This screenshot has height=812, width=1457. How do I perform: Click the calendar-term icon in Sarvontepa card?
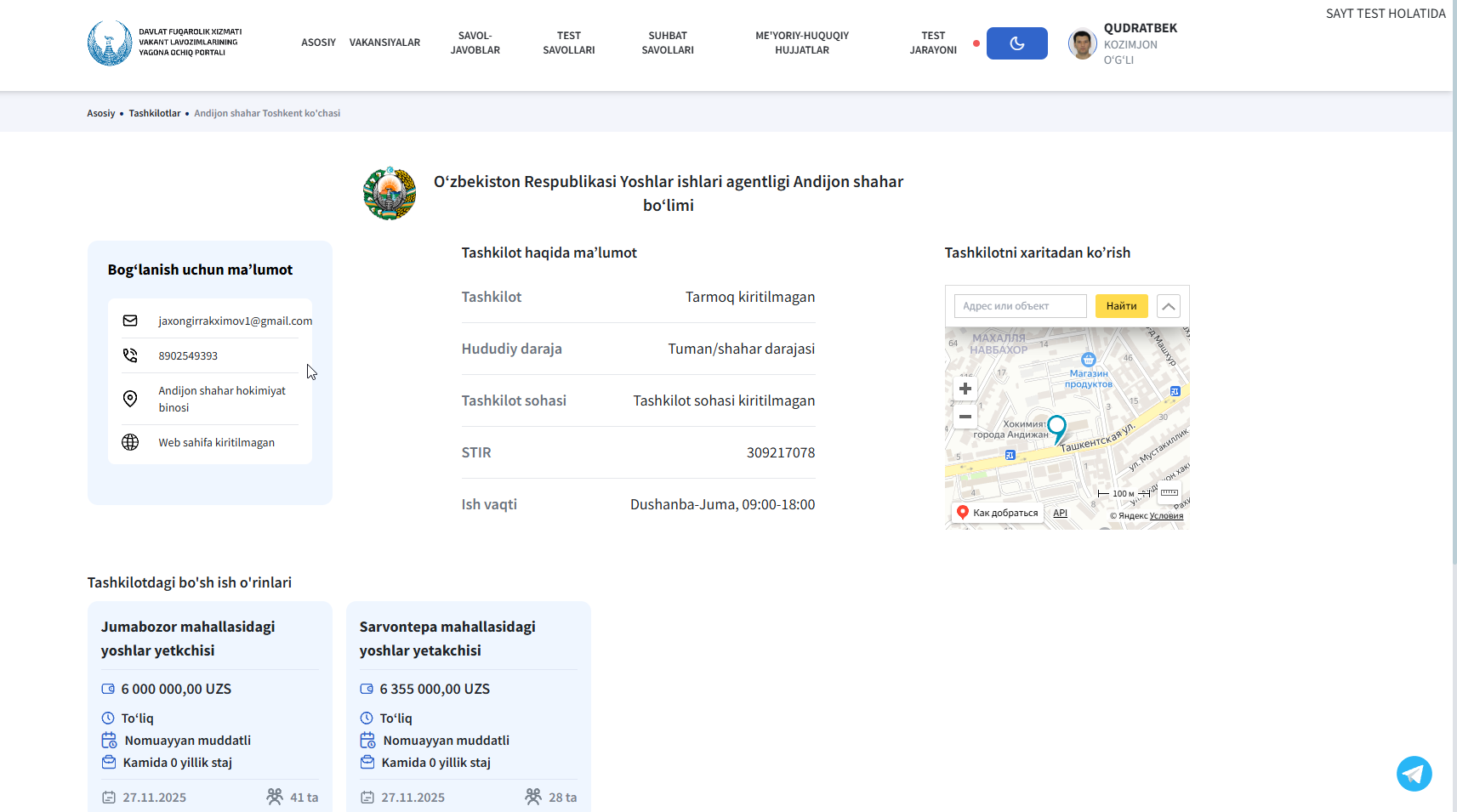click(x=367, y=740)
